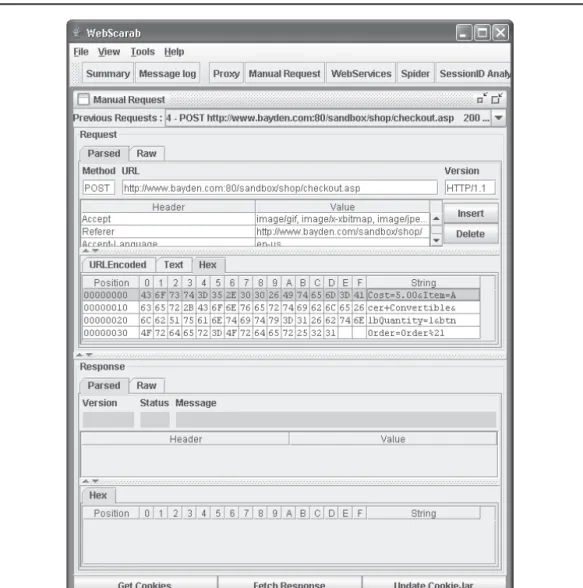Open the File menu
This screenshot has width=583, height=588.
coord(81,52)
